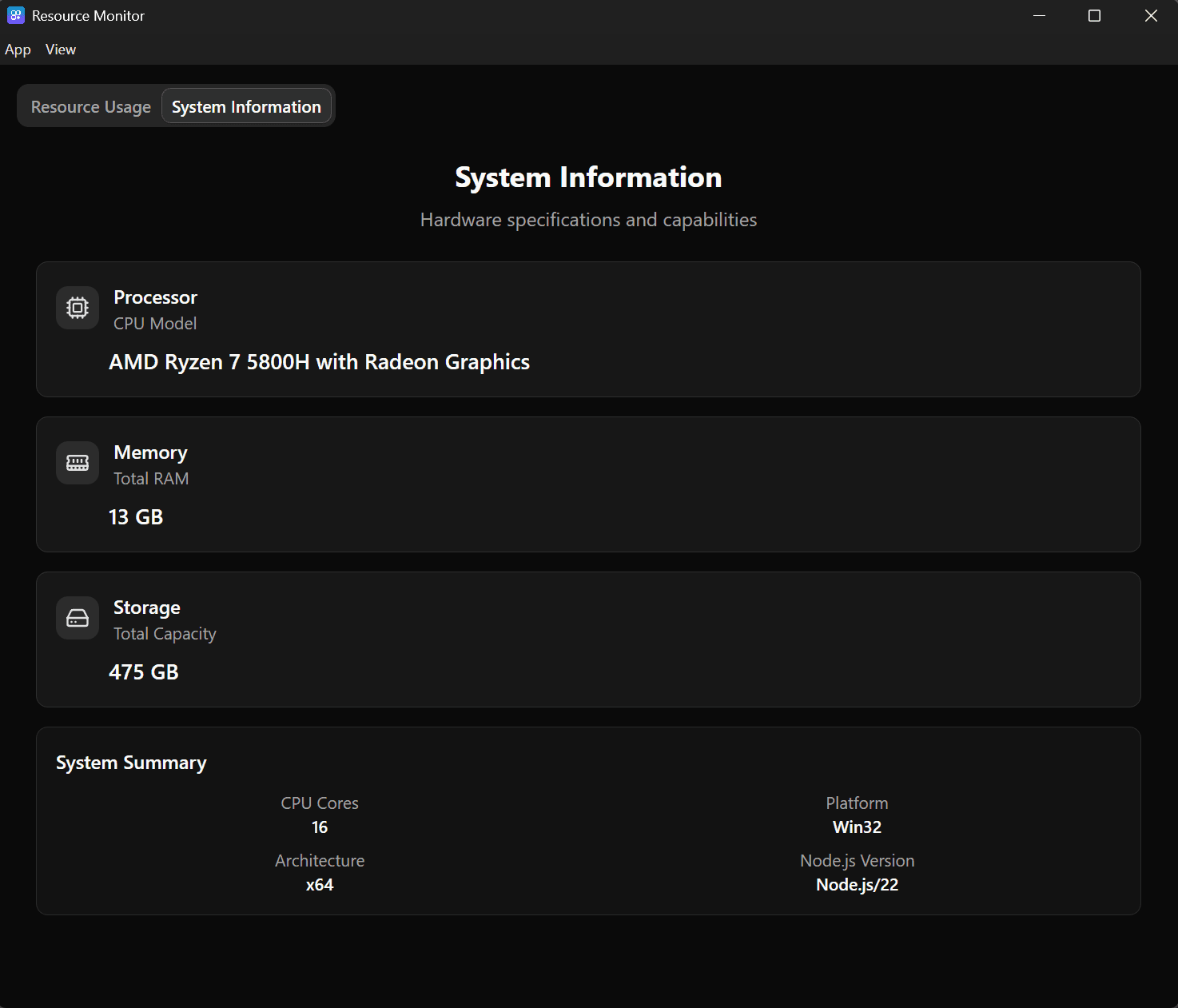
Task: Minimize the Resource Monitor window
Action: click(x=1038, y=15)
